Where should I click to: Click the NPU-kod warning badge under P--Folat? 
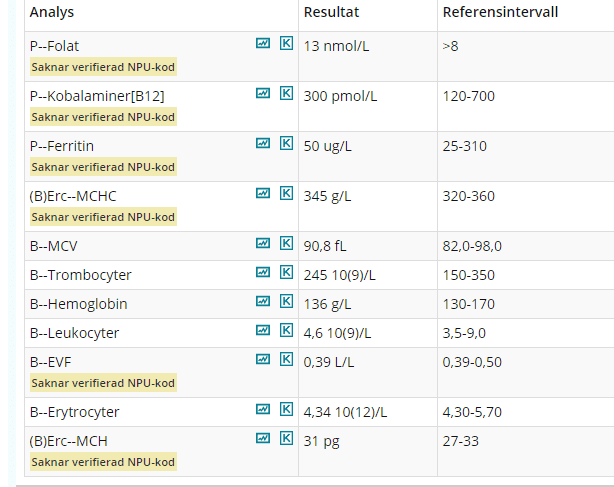[104, 67]
